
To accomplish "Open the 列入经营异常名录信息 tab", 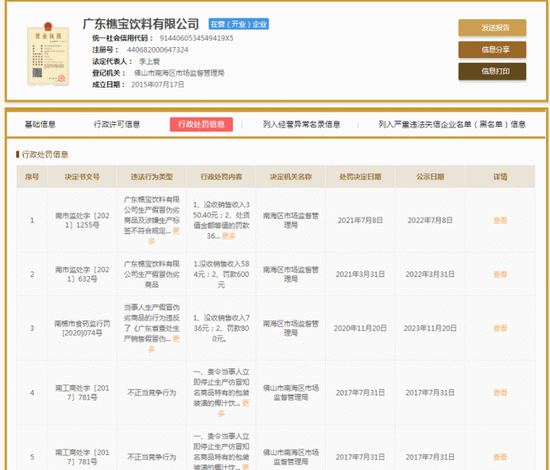I will 301,124.
